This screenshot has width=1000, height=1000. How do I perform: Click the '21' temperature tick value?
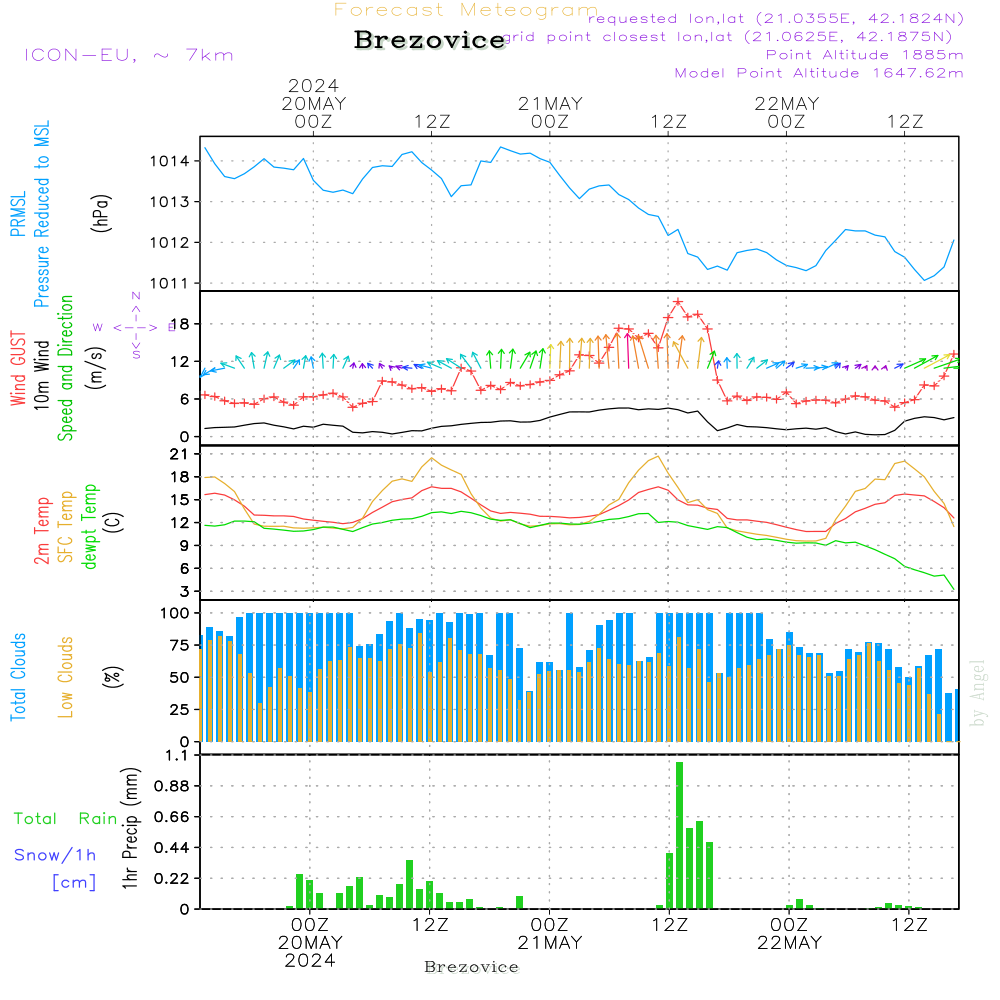click(x=179, y=454)
